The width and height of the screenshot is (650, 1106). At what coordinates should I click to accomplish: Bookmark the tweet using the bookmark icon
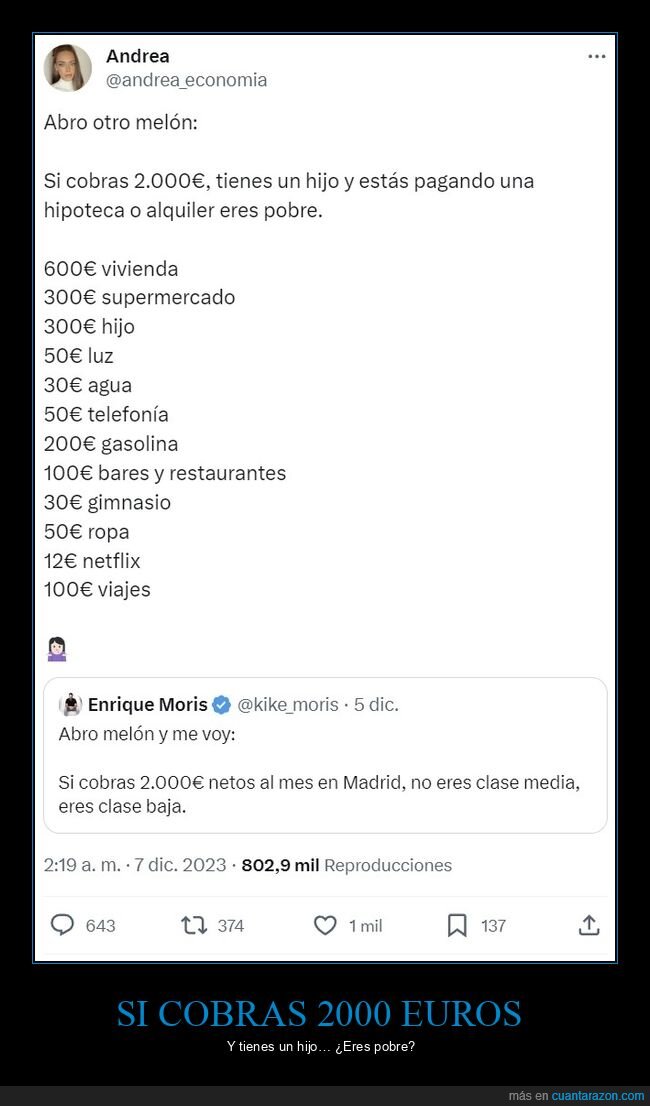[x=457, y=926]
